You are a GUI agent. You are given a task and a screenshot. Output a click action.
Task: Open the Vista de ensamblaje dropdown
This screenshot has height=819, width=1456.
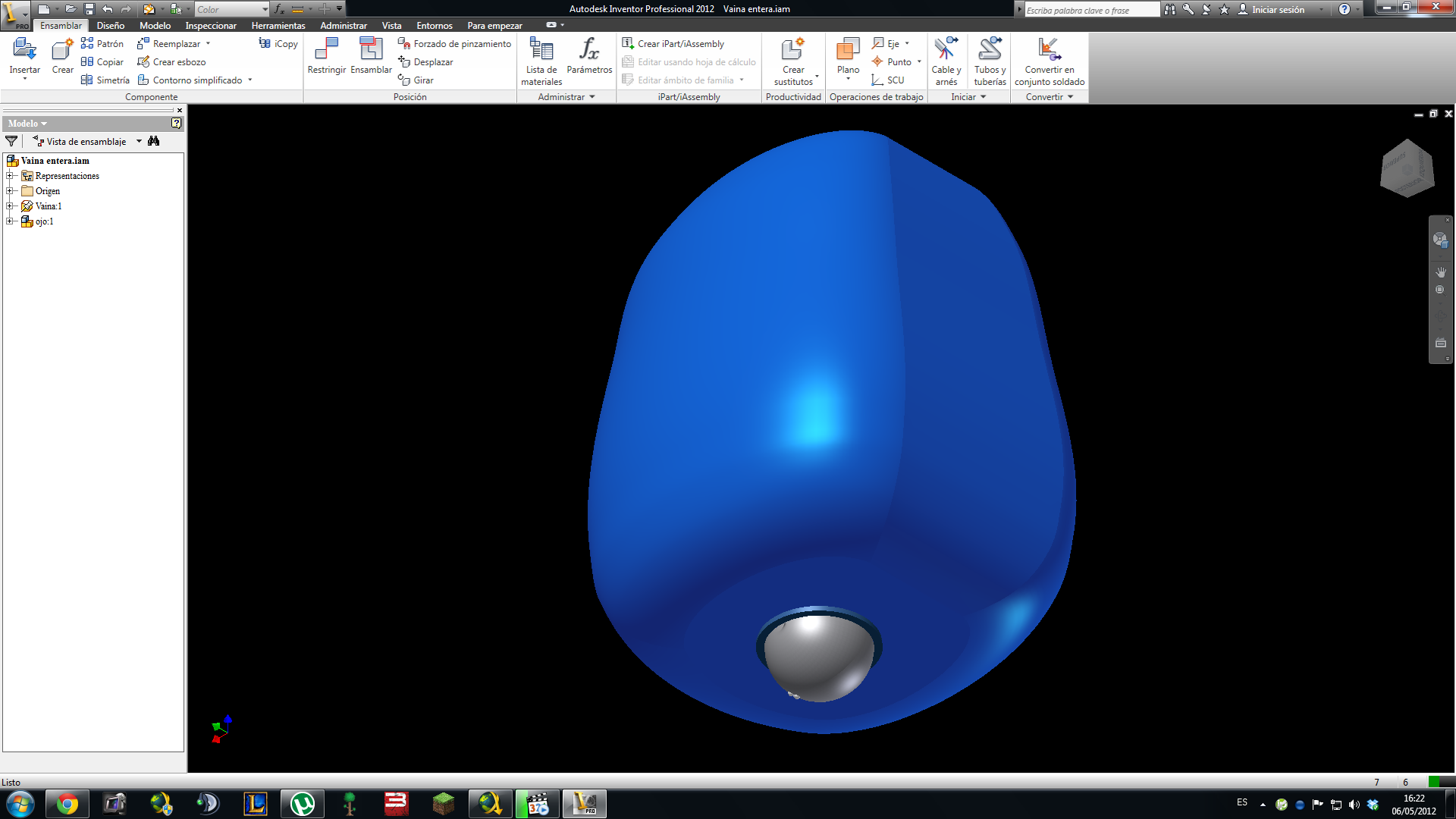139,142
